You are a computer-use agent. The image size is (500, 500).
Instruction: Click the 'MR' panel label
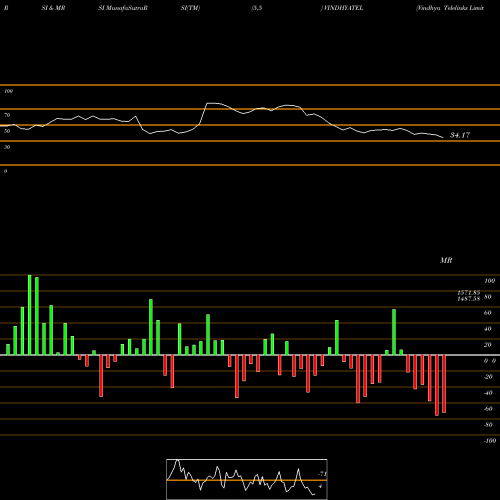[446, 260]
